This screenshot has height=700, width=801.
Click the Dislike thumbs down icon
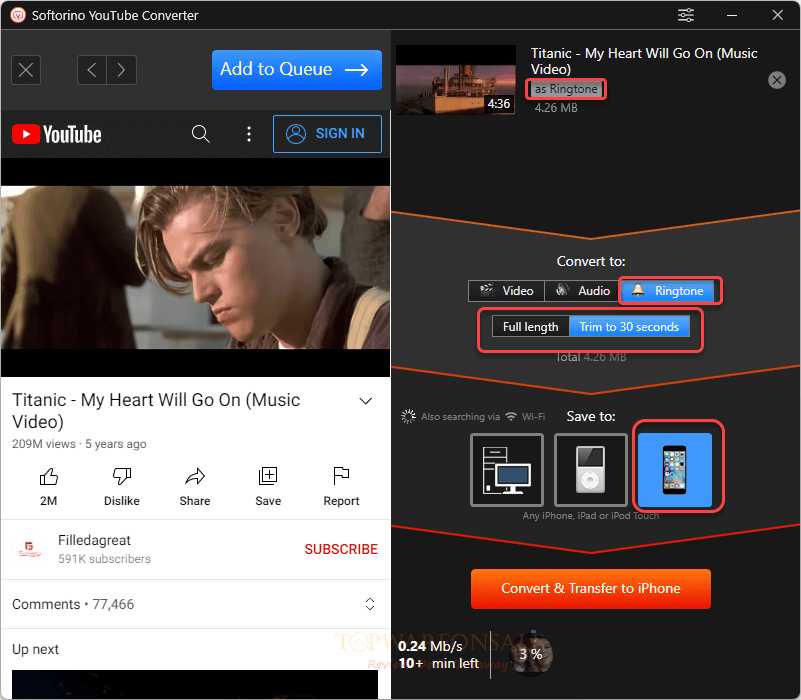122,477
